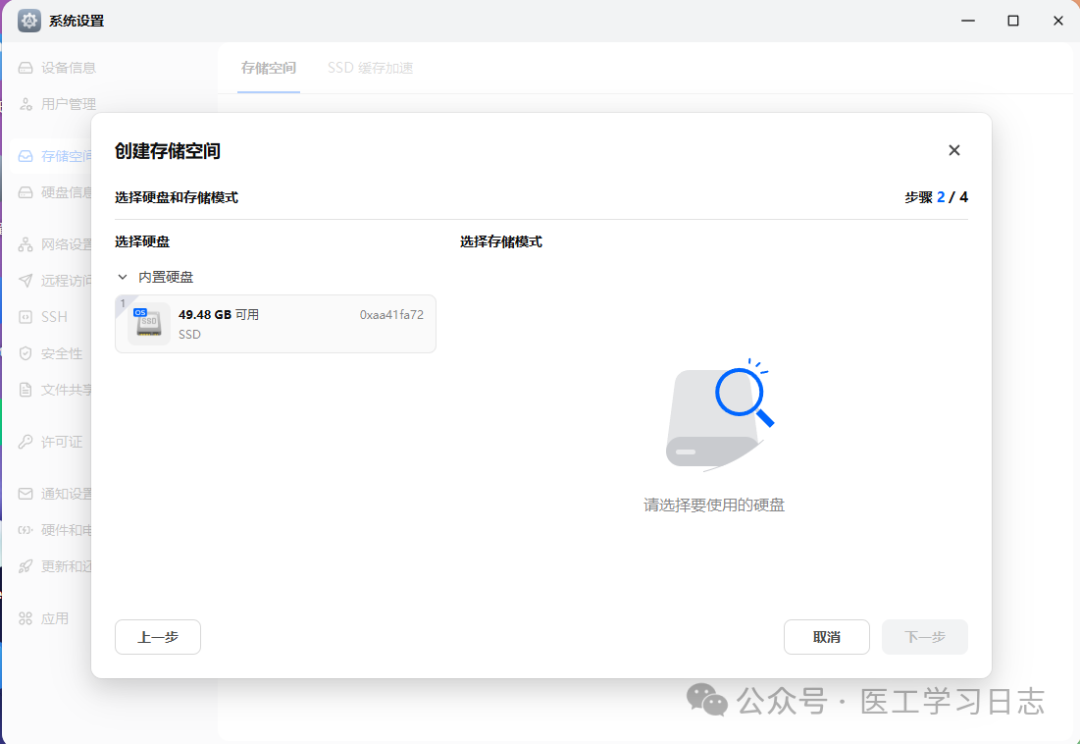Collapse the 内置硬盘 section chevron
The height and width of the screenshot is (744, 1080).
tap(123, 277)
